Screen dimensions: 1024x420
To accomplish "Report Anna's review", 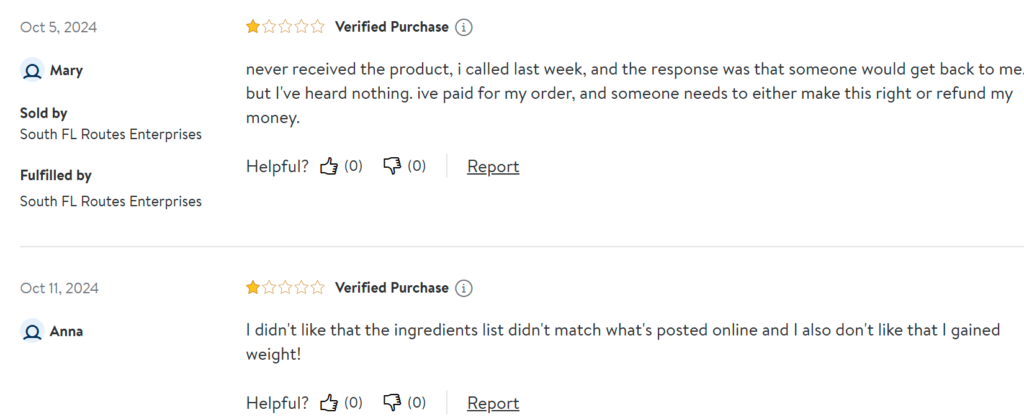I will tap(493, 403).
